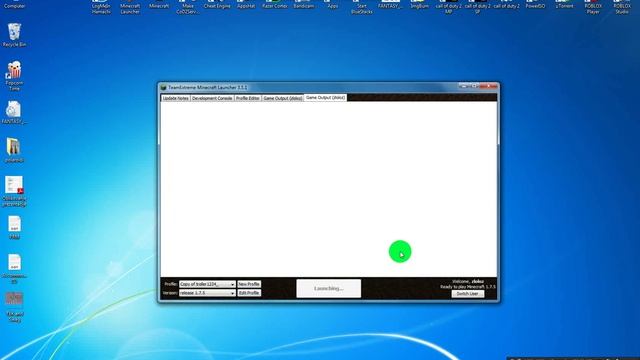Select the ImgBurn desktop shortcut

pyautogui.click(x=419, y=5)
